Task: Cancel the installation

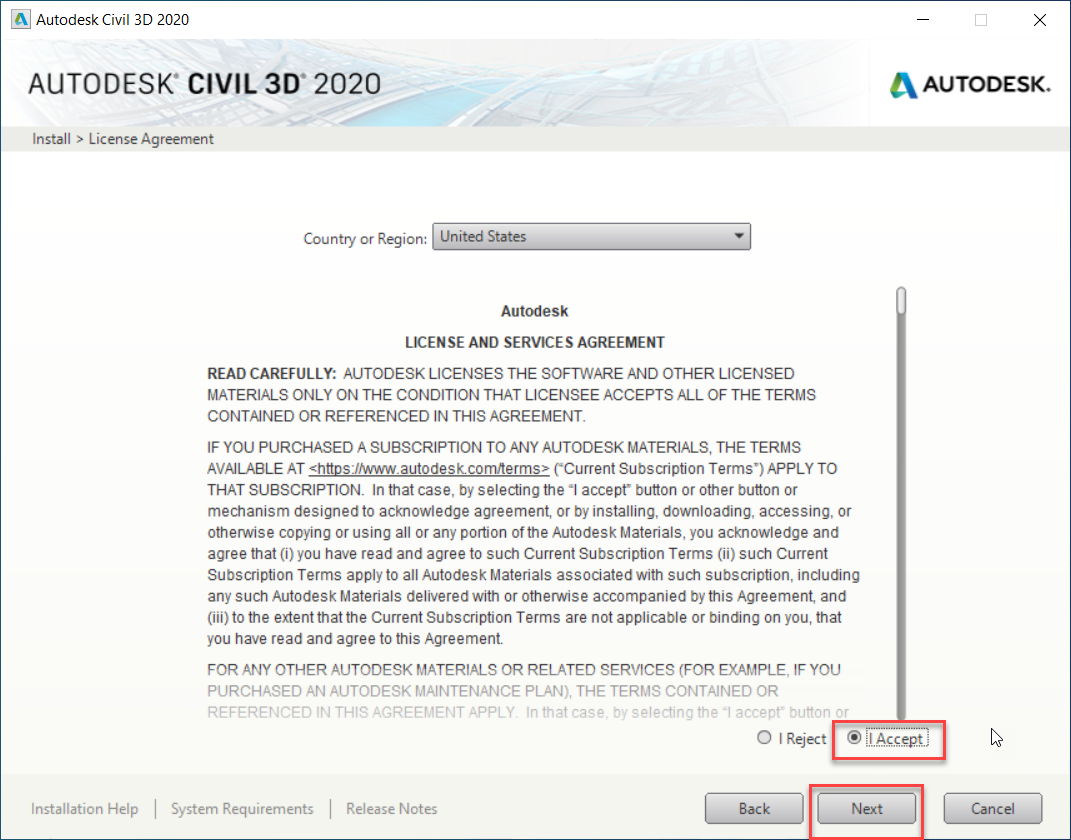Action: tap(992, 808)
